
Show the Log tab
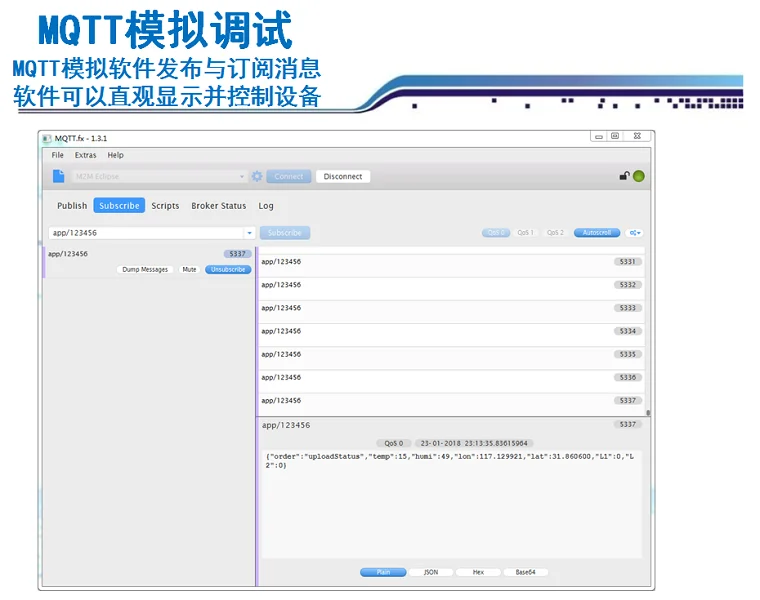[x=266, y=205]
